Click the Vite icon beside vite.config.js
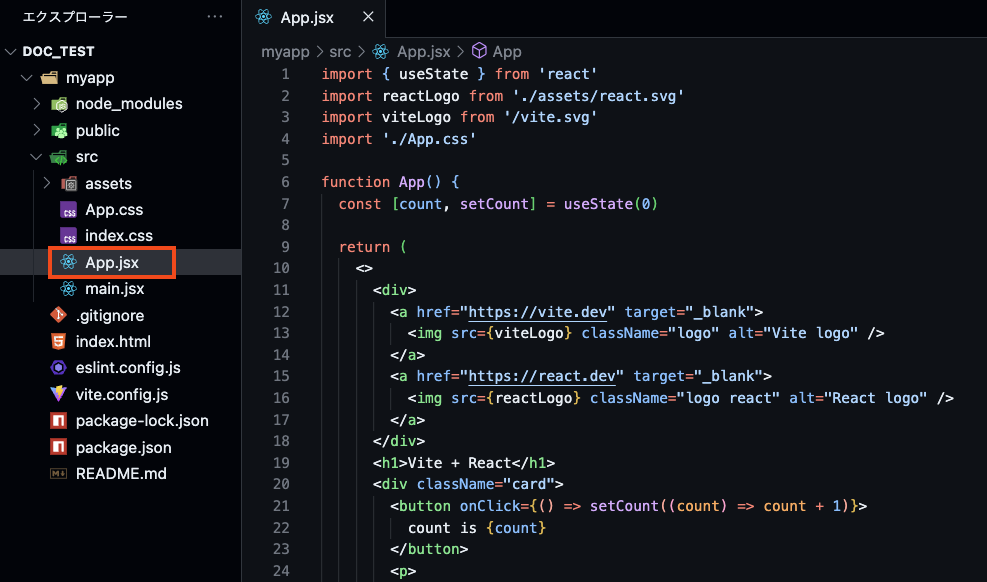The image size is (987, 582). (59, 394)
